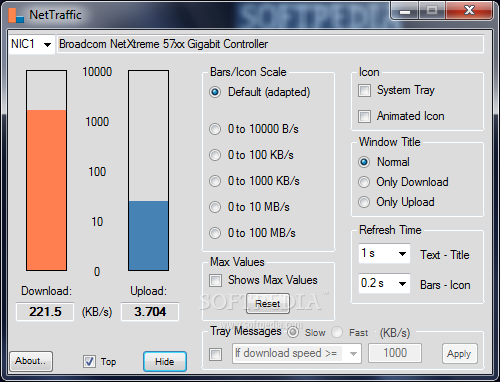Open the 'If download speed >=' dropdown

[297, 353]
